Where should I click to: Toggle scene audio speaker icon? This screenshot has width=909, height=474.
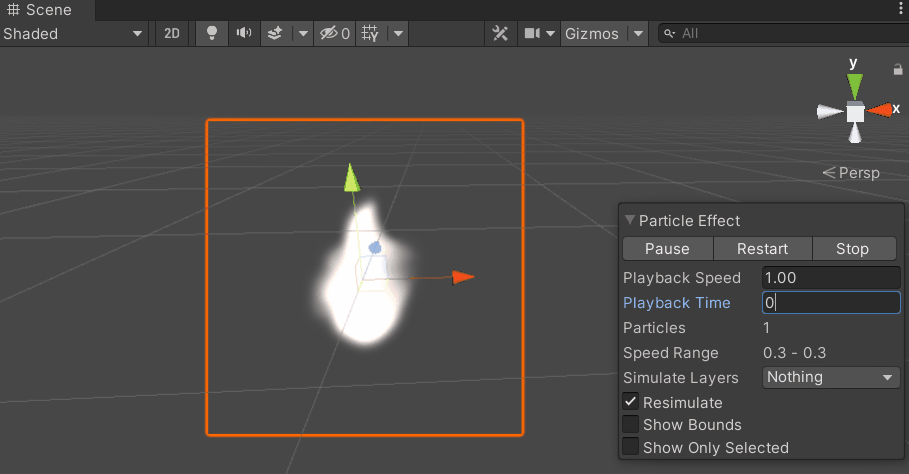(244, 34)
